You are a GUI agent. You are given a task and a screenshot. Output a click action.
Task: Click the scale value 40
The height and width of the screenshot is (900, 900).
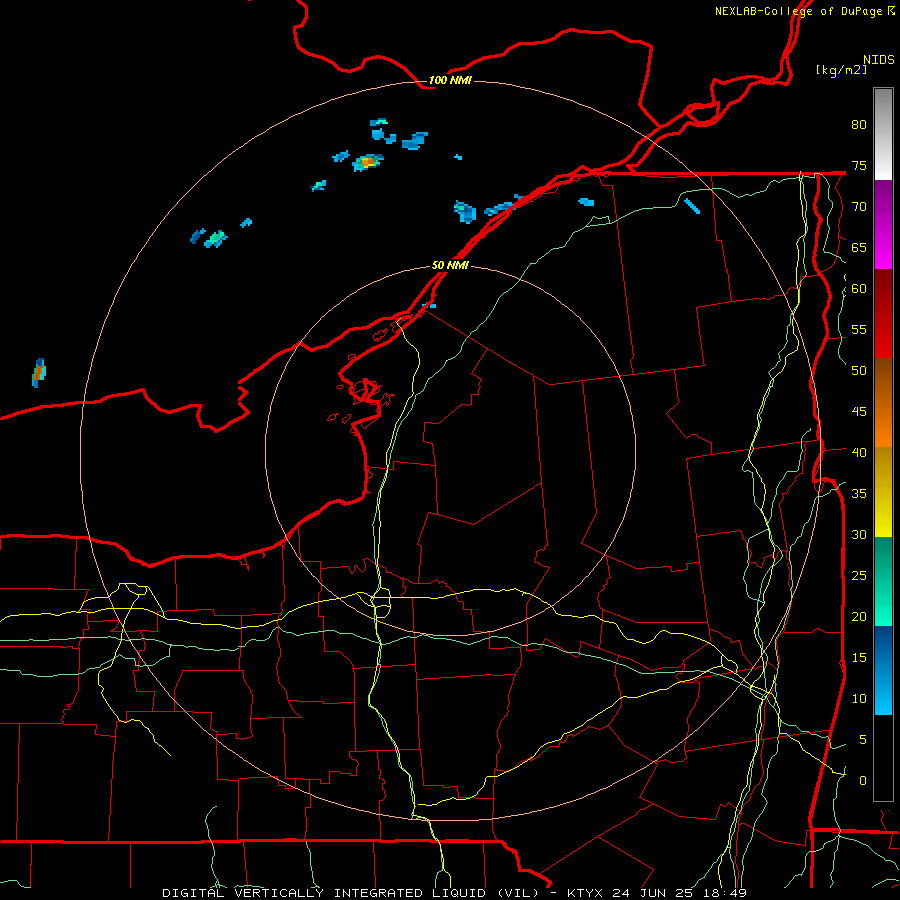pyautogui.click(x=859, y=452)
